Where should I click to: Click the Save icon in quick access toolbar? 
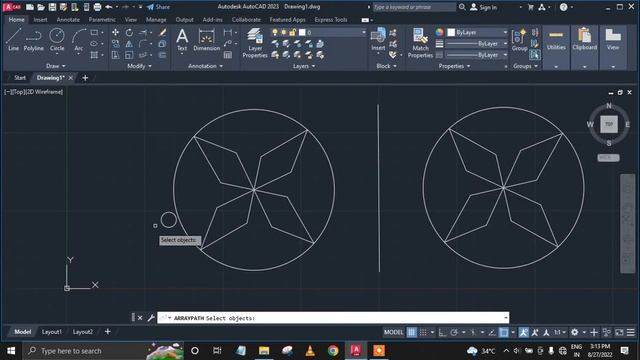click(52, 7)
